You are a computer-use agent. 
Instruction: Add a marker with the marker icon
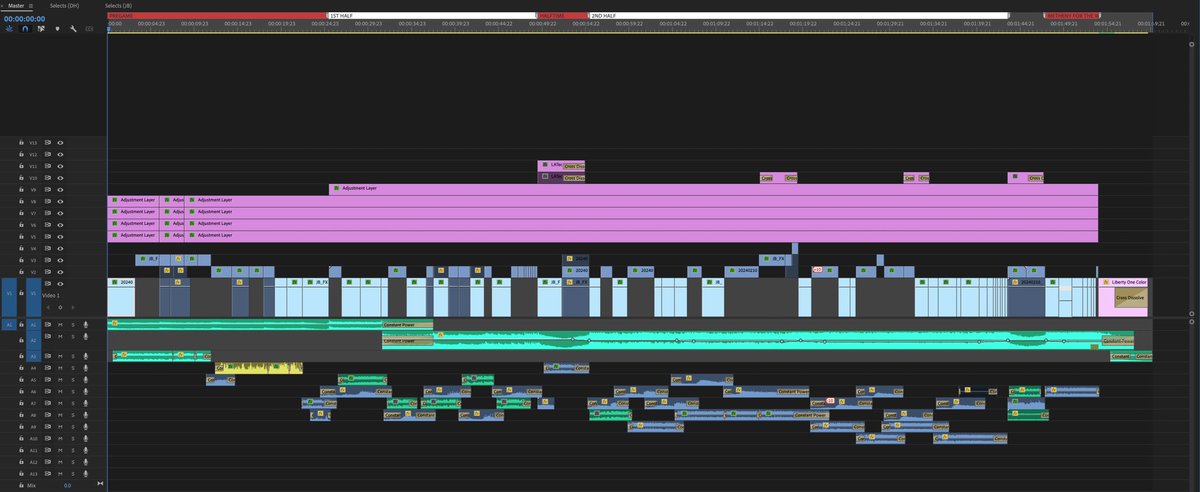tap(57, 29)
